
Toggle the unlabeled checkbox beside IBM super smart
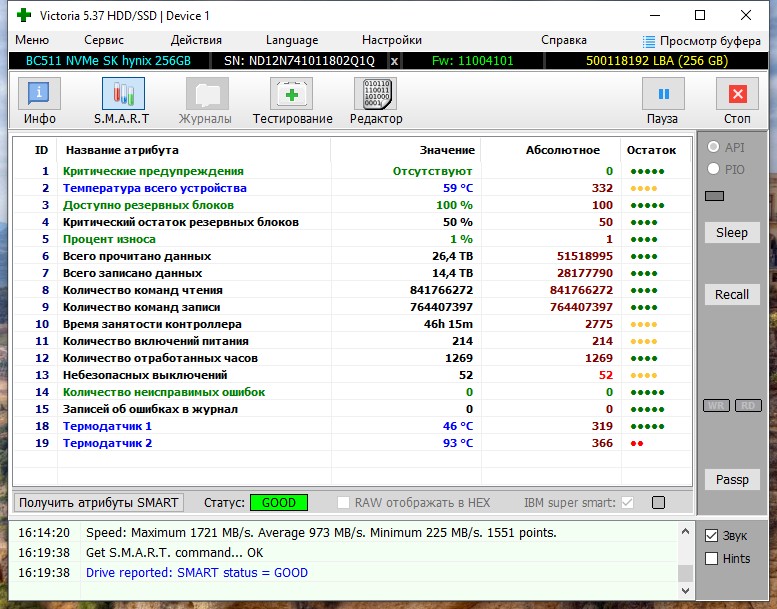tap(658, 502)
